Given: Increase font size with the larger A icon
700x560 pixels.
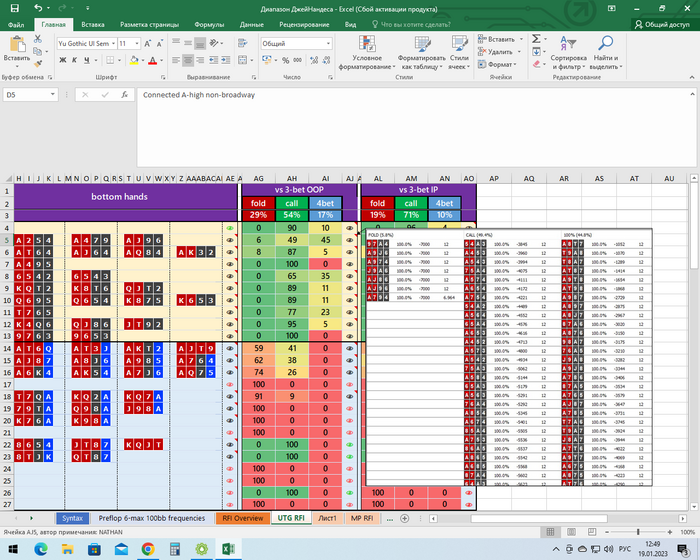Looking at the screenshot, I should click(x=148, y=43).
